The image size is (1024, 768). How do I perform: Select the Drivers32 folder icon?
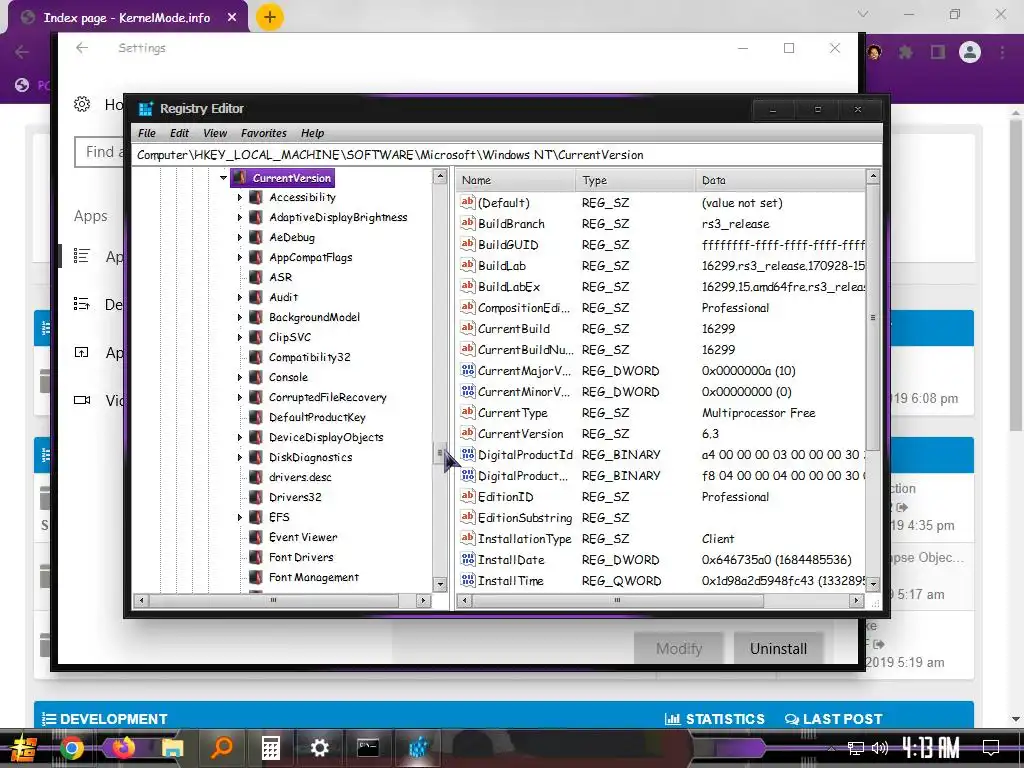click(256, 498)
